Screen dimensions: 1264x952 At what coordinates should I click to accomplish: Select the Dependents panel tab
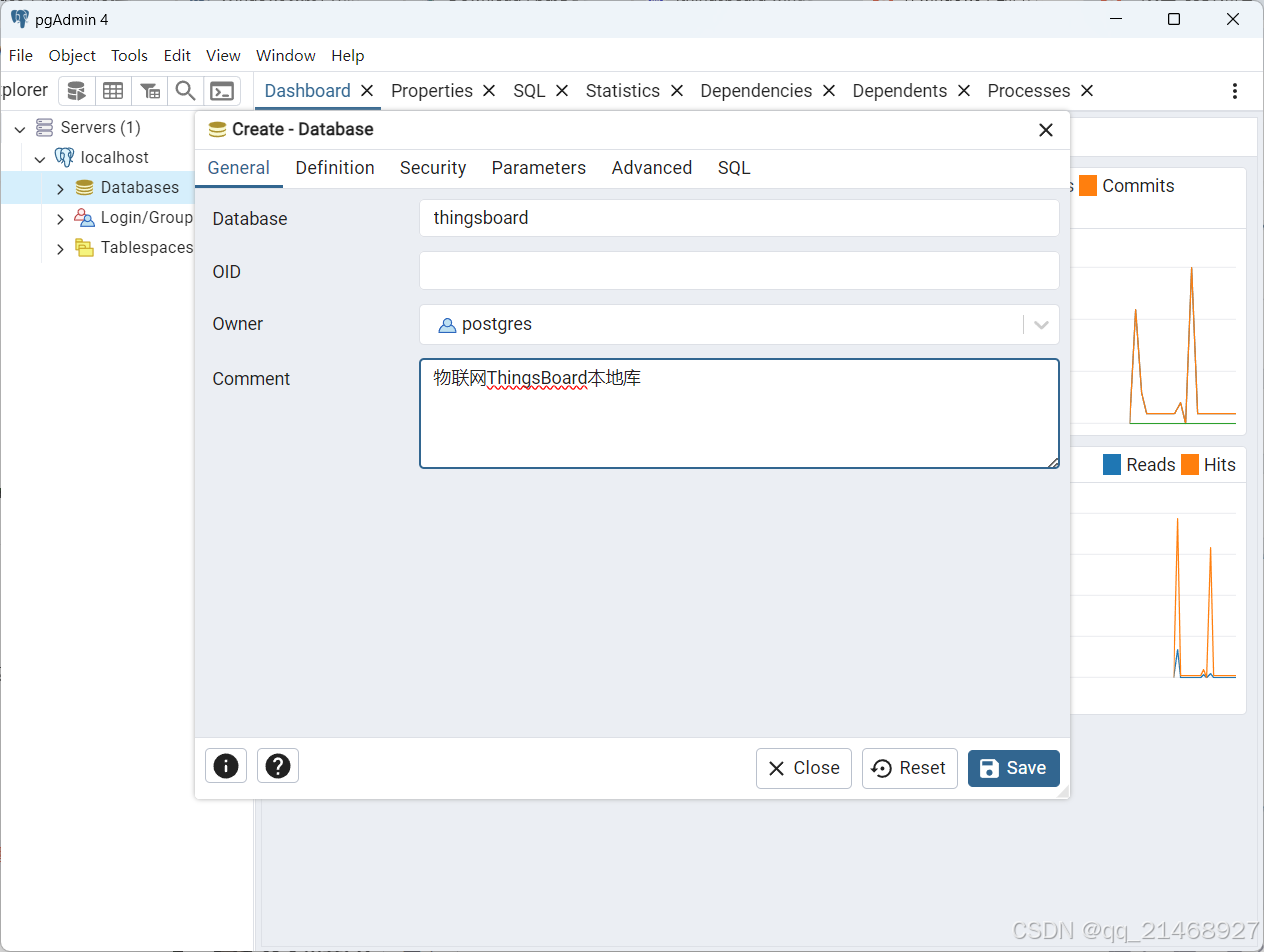coord(900,91)
